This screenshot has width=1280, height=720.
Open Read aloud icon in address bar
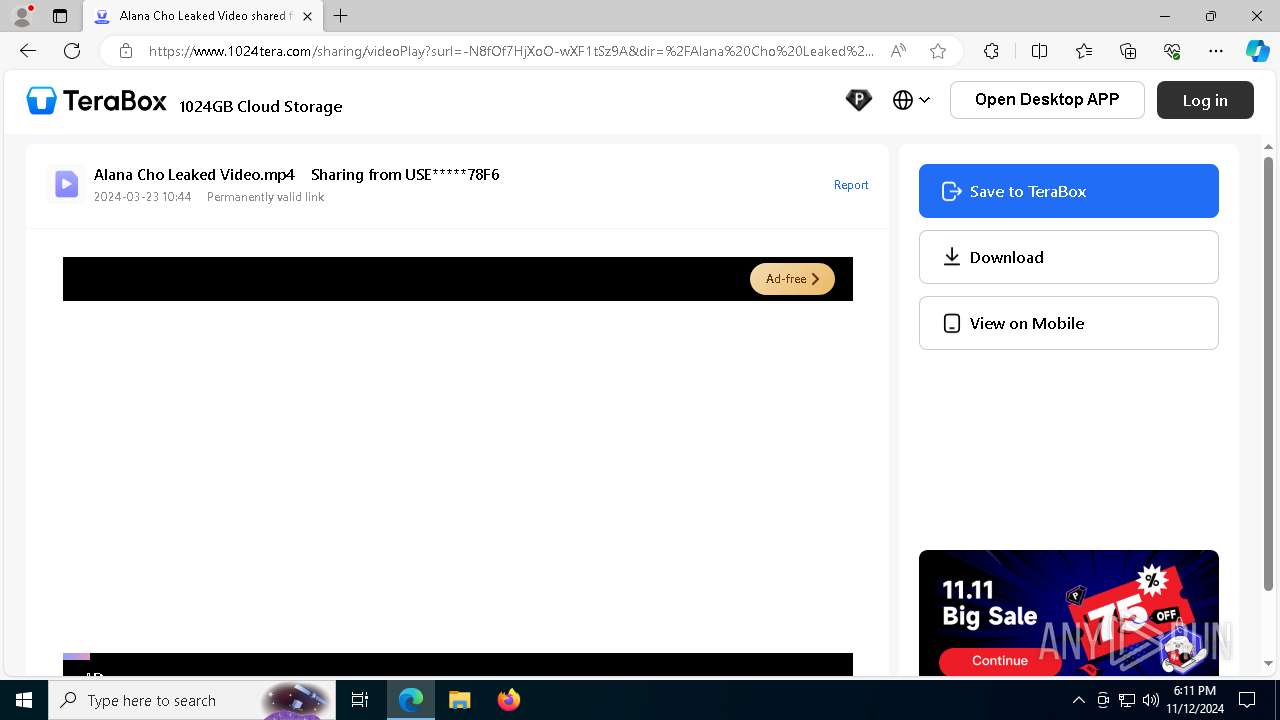click(898, 51)
